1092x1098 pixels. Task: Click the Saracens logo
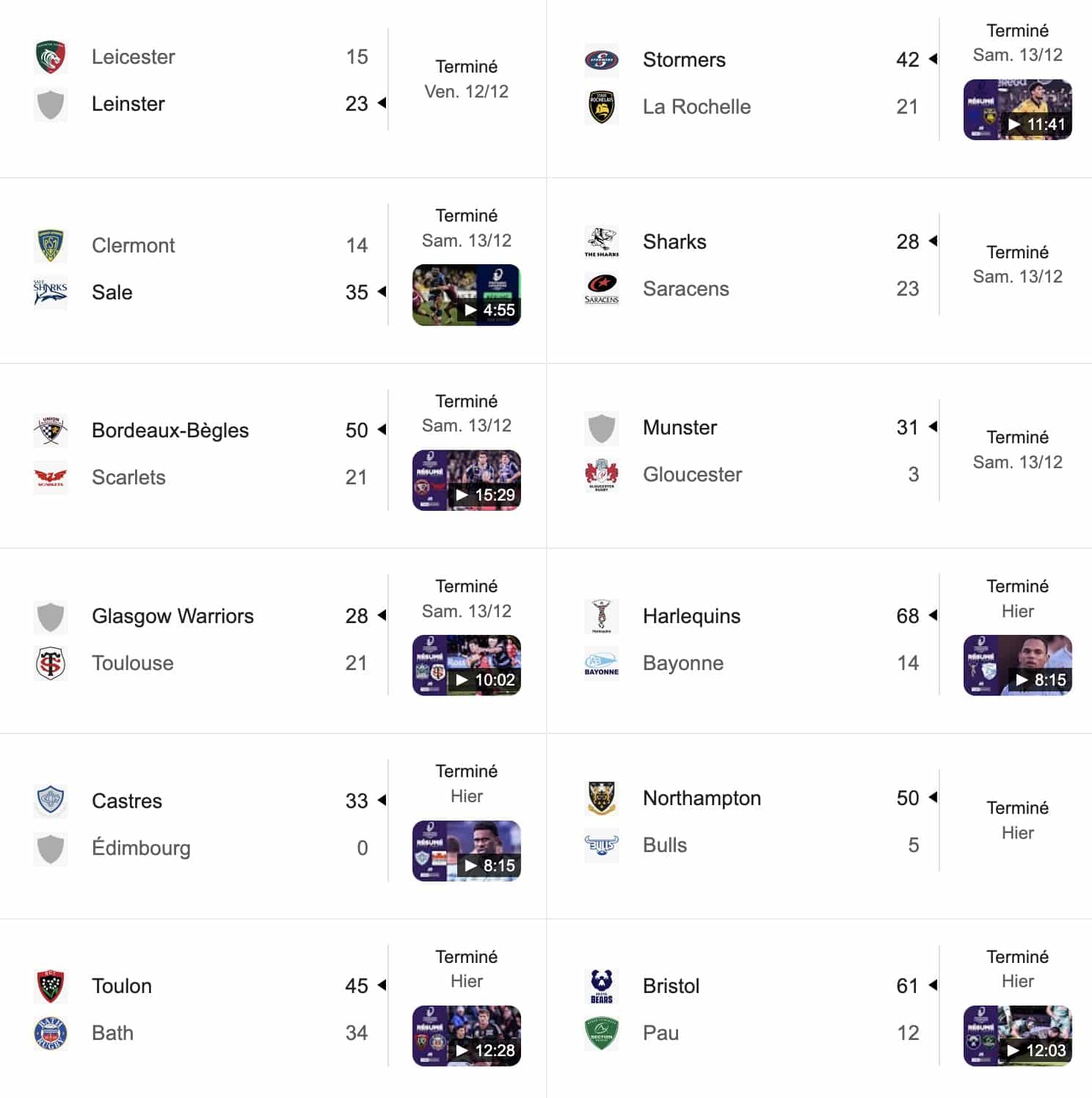coord(601,288)
